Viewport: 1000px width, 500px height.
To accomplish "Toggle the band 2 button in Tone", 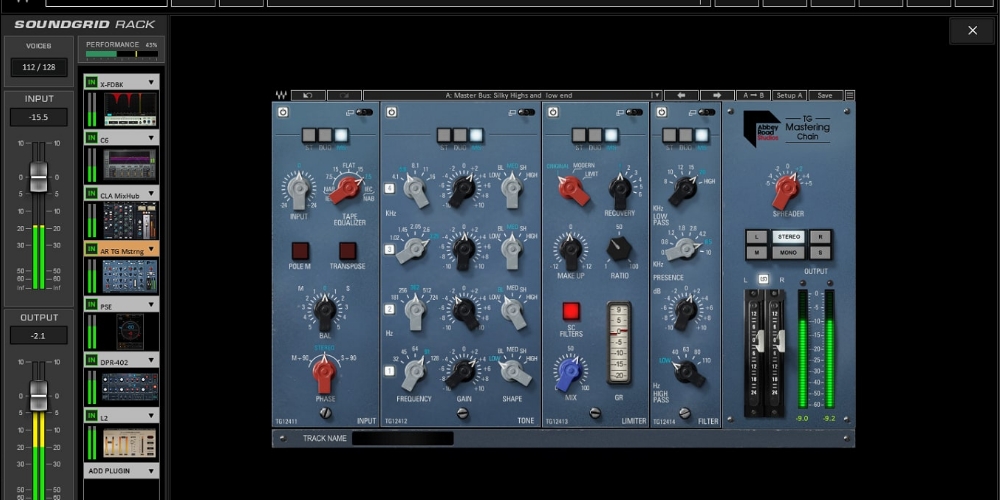I will pyautogui.click(x=390, y=309).
